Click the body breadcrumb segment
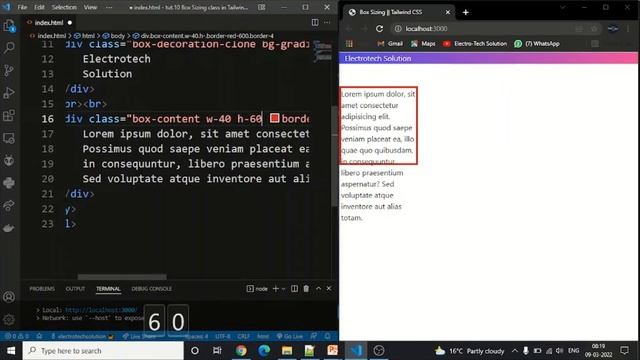The image size is (640, 360). coord(114,36)
